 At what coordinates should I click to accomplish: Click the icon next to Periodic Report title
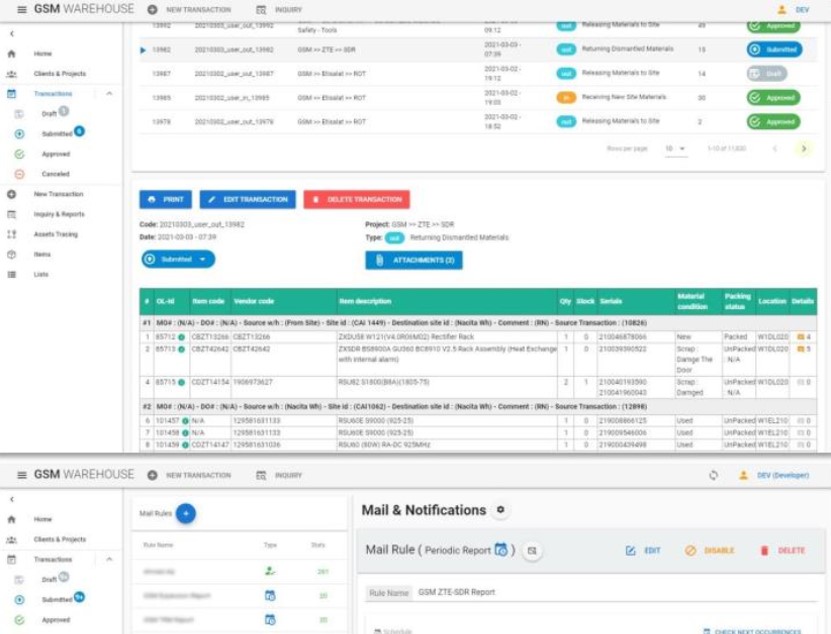pos(533,550)
